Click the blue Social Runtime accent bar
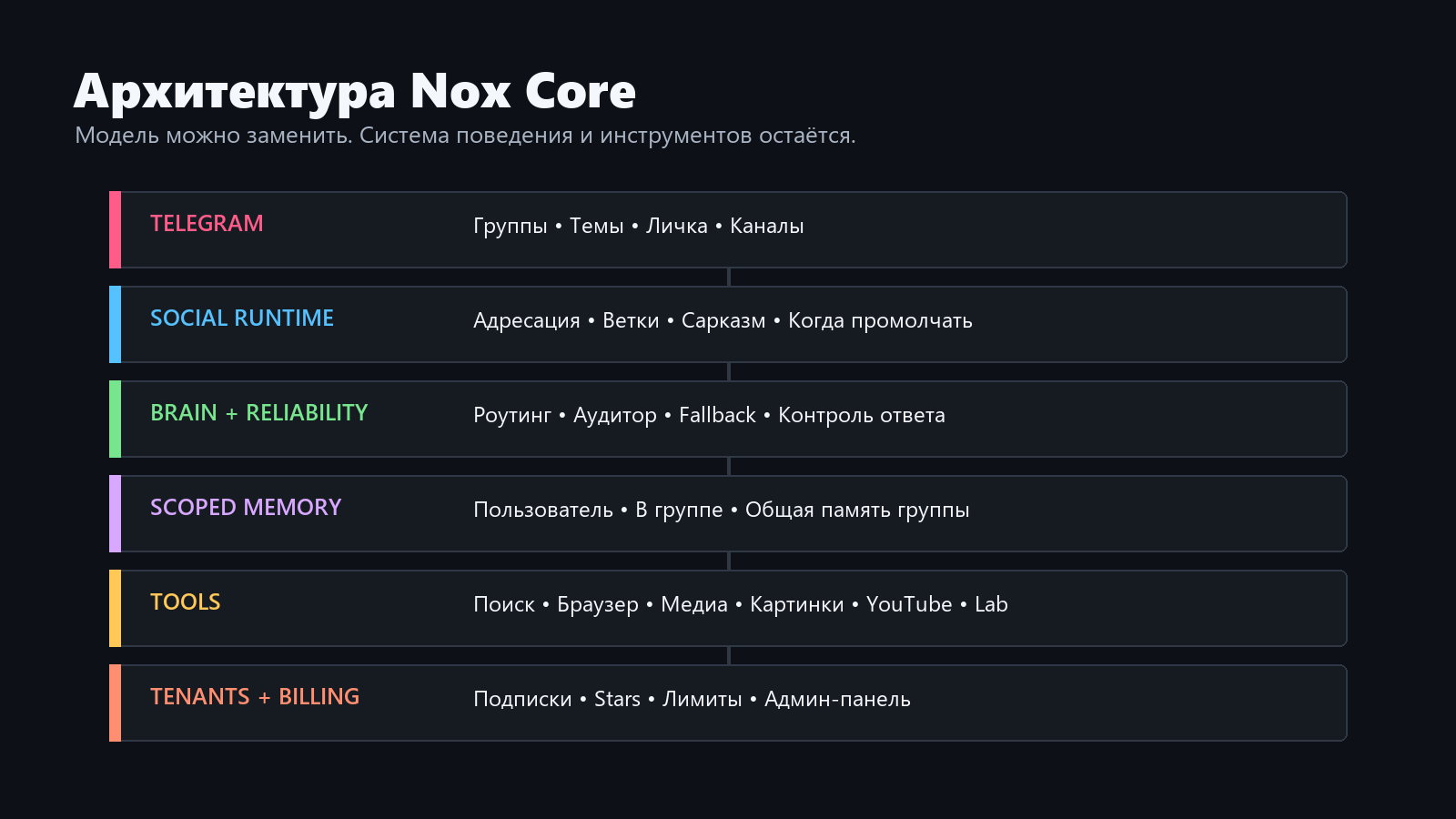 (115, 324)
